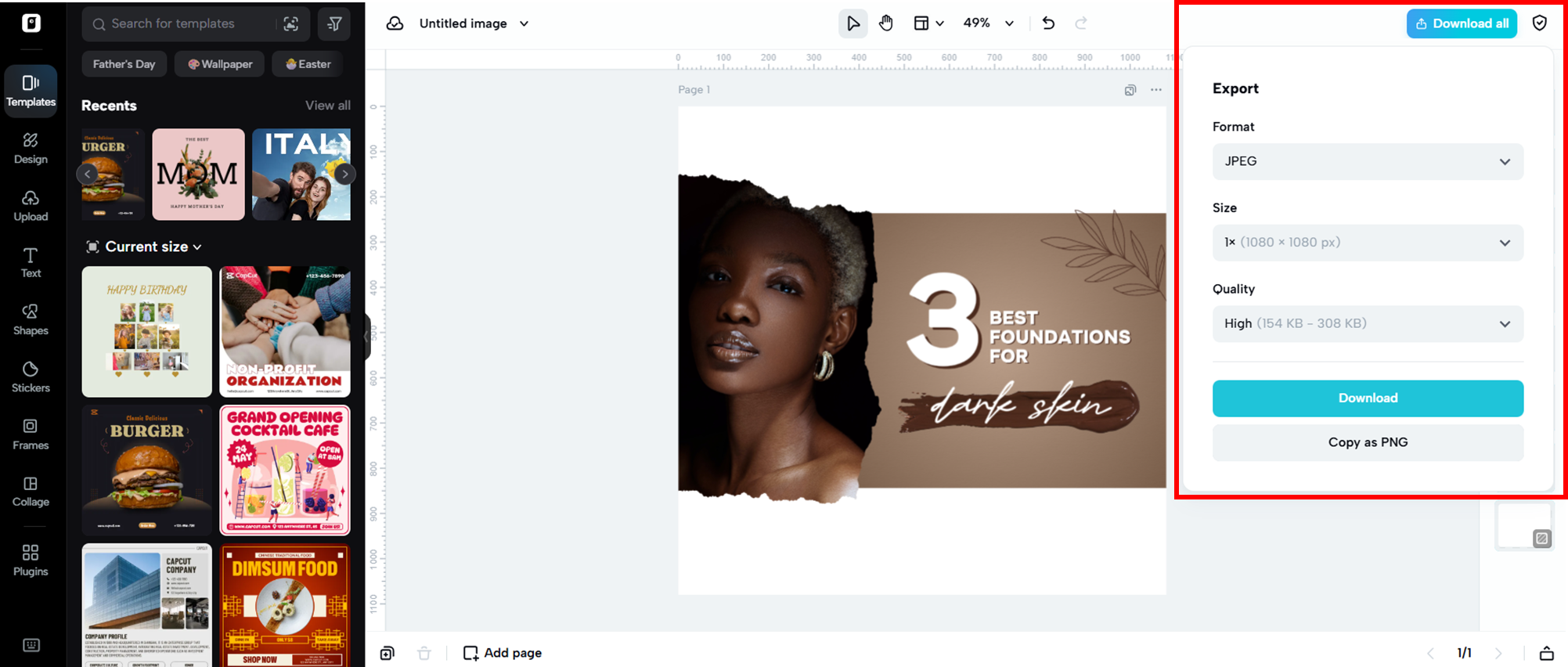Click the Download button
This screenshot has height=667, width=1568.
pos(1368,398)
